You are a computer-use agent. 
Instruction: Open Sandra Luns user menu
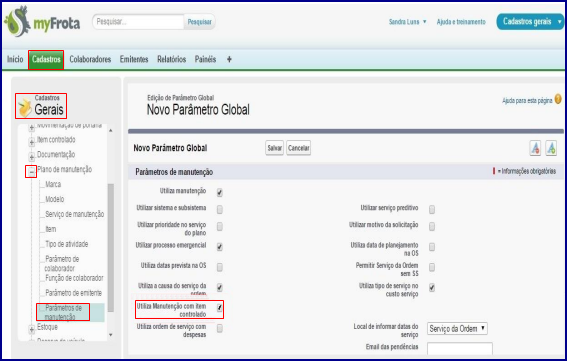[x=408, y=22]
